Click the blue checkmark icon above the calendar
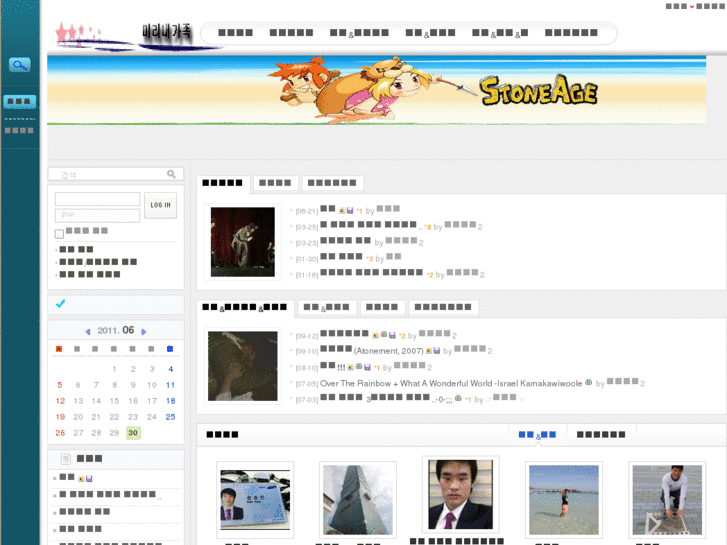 point(60,304)
